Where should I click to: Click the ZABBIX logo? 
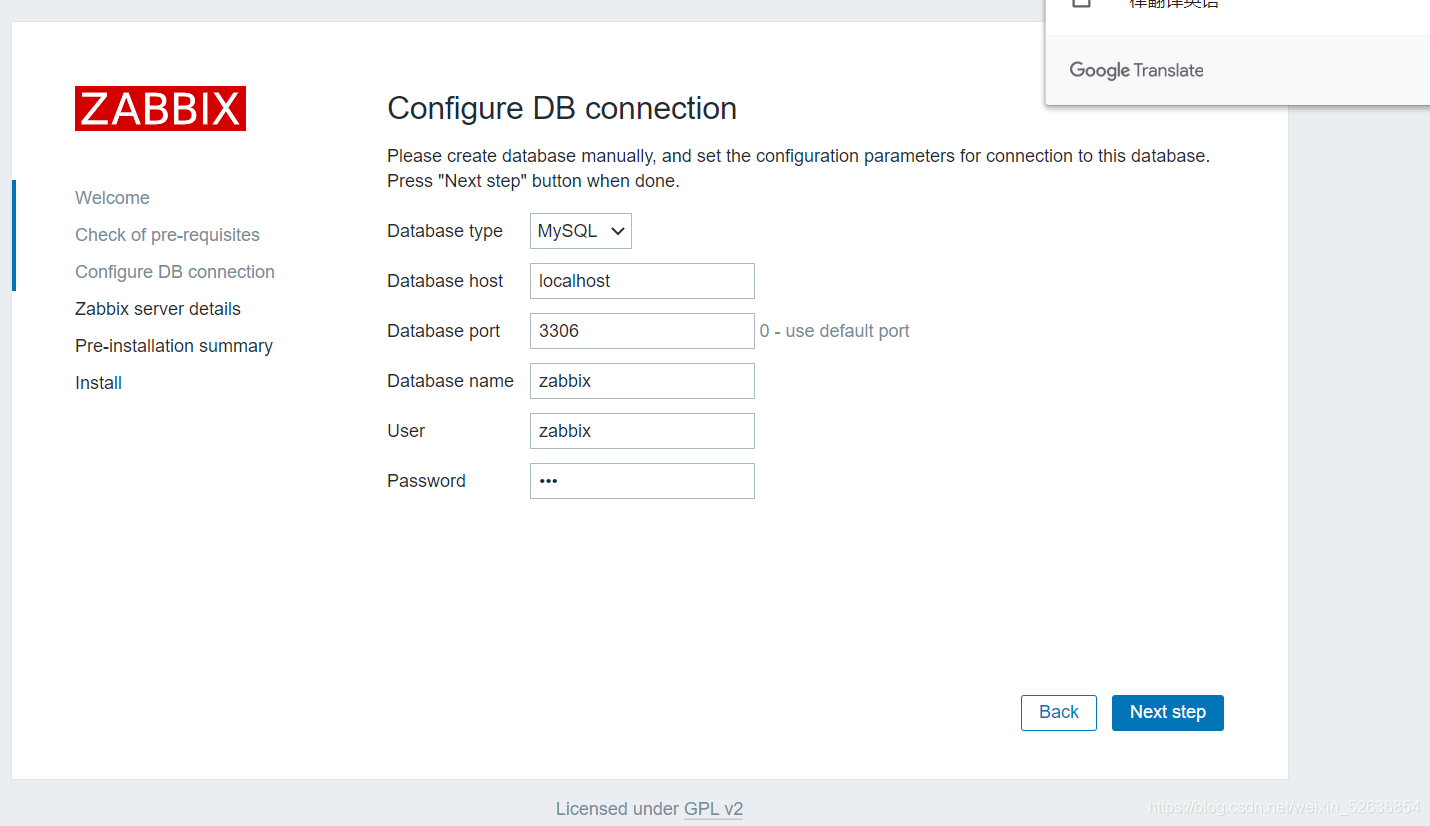click(160, 108)
